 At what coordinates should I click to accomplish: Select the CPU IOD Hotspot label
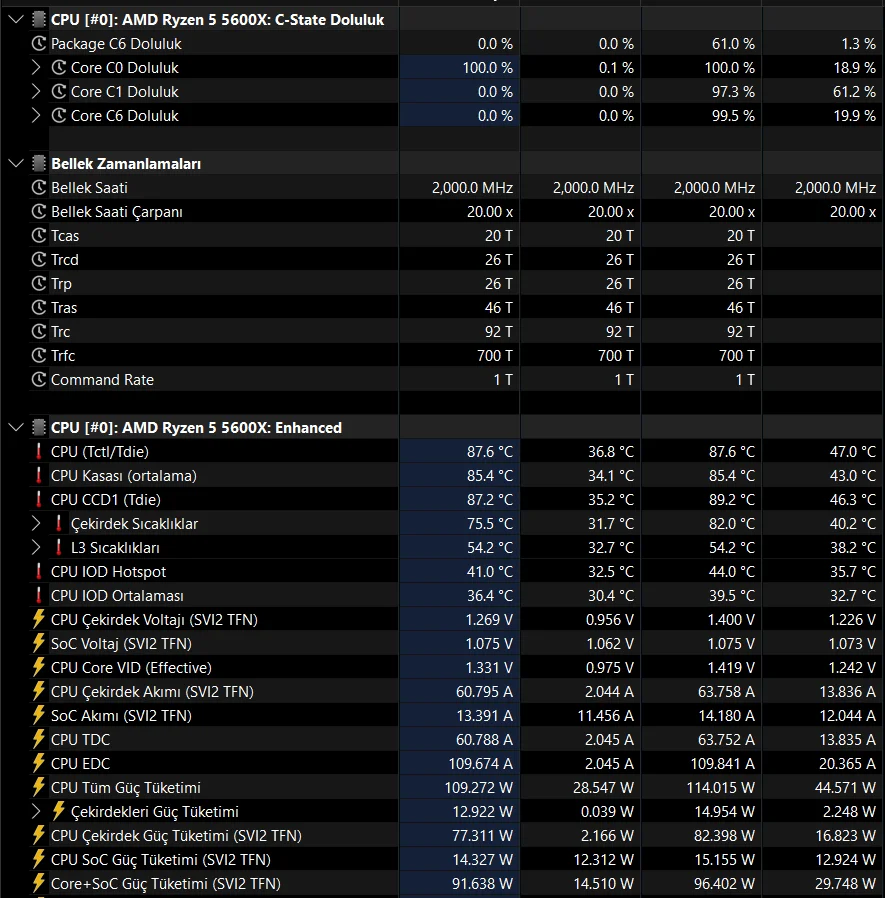click(x=108, y=572)
